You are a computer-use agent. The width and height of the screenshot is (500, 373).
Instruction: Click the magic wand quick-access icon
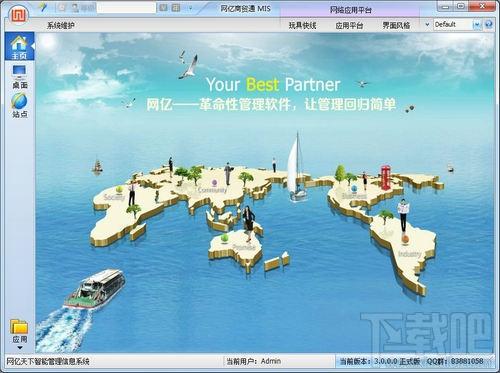tap(43, 7)
